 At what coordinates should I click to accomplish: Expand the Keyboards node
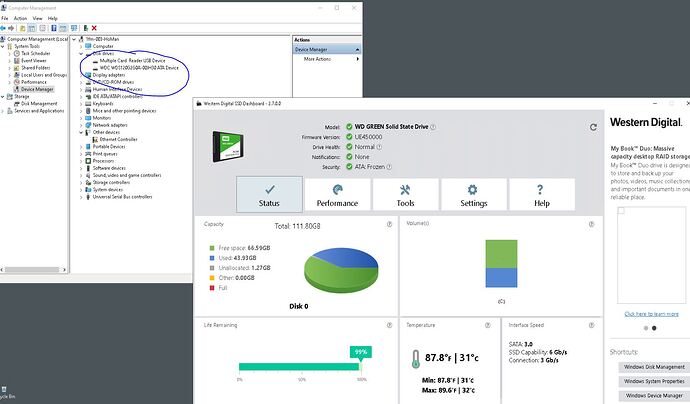pos(81,104)
